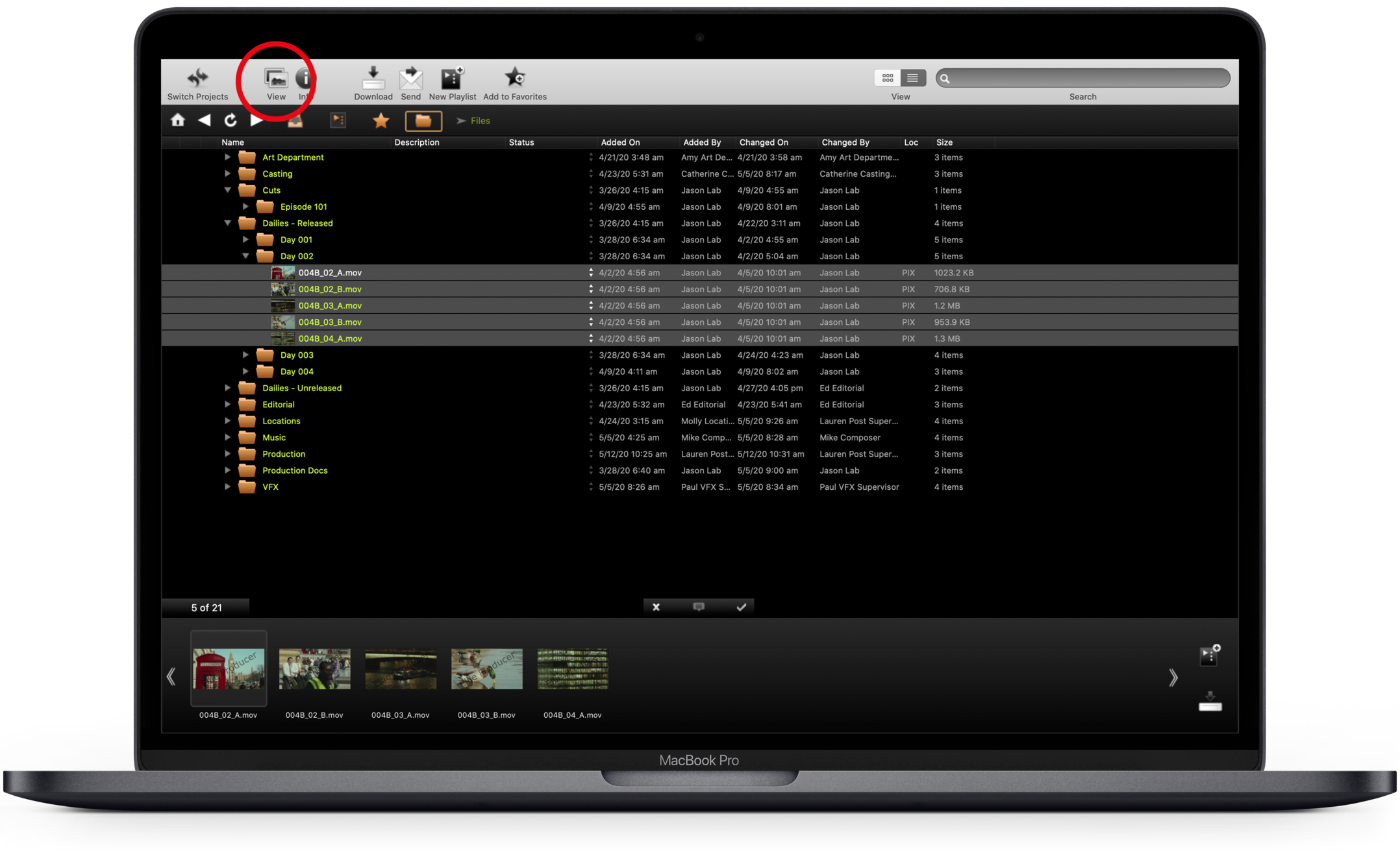Sort by the Size column header
This screenshot has width=1400, height=851.
[944, 142]
